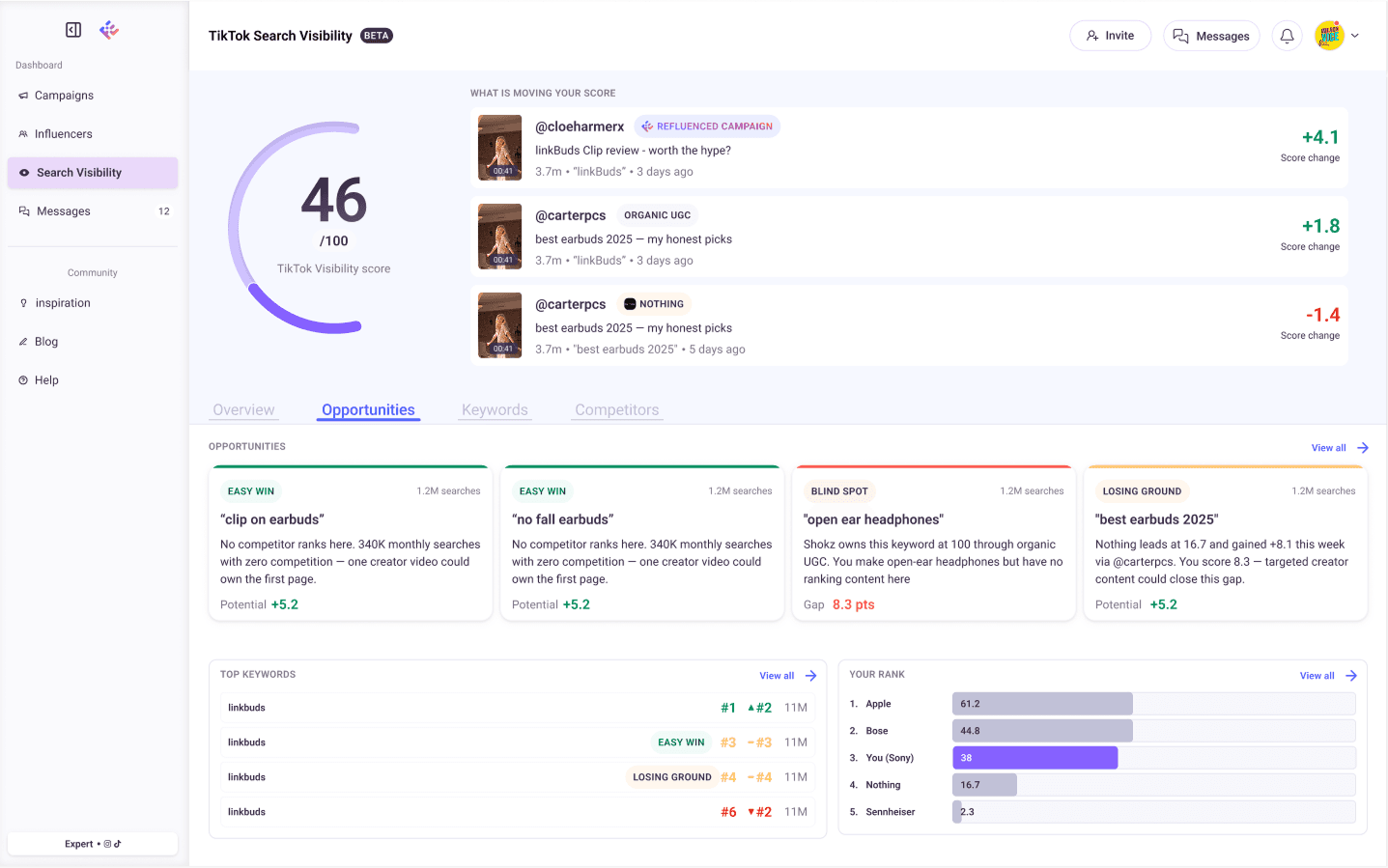Click View all for Opportunities
The height and width of the screenshot is (868, 1388).
point(1328,448)
